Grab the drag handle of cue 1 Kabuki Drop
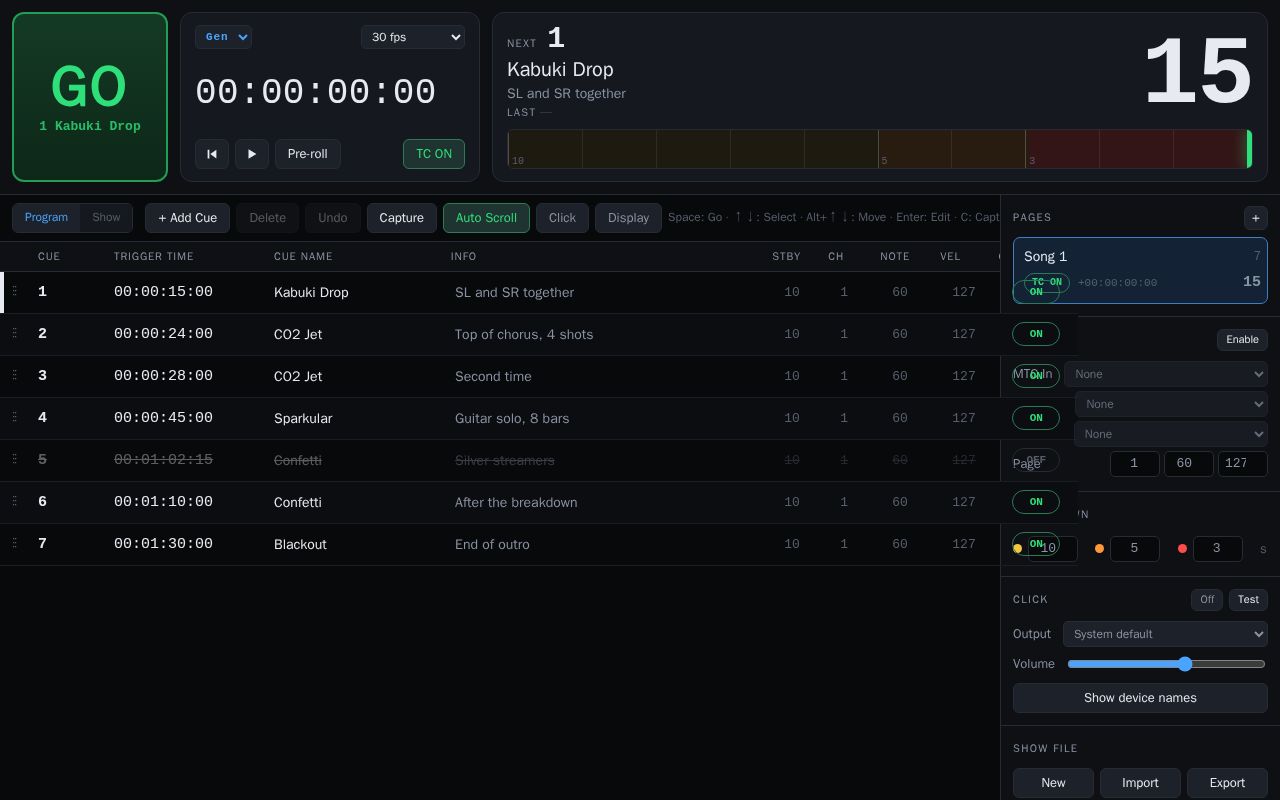Image resolution: width=1280 pixels, height=800 pixels. pos(14,291)
